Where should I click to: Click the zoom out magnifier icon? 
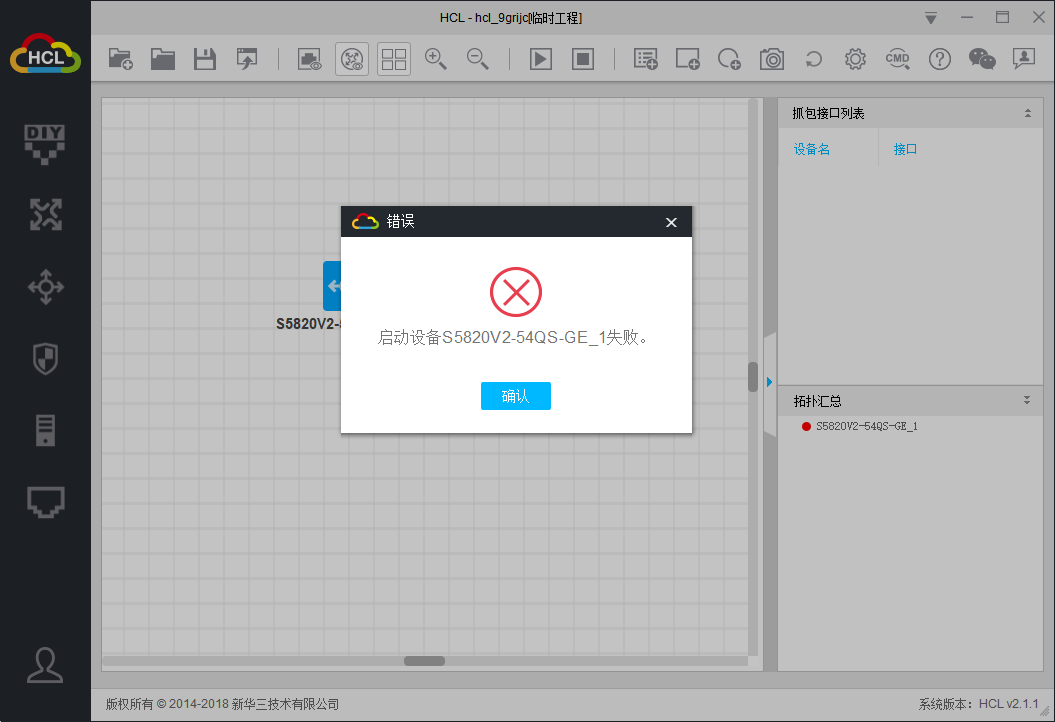pos(477,59)
